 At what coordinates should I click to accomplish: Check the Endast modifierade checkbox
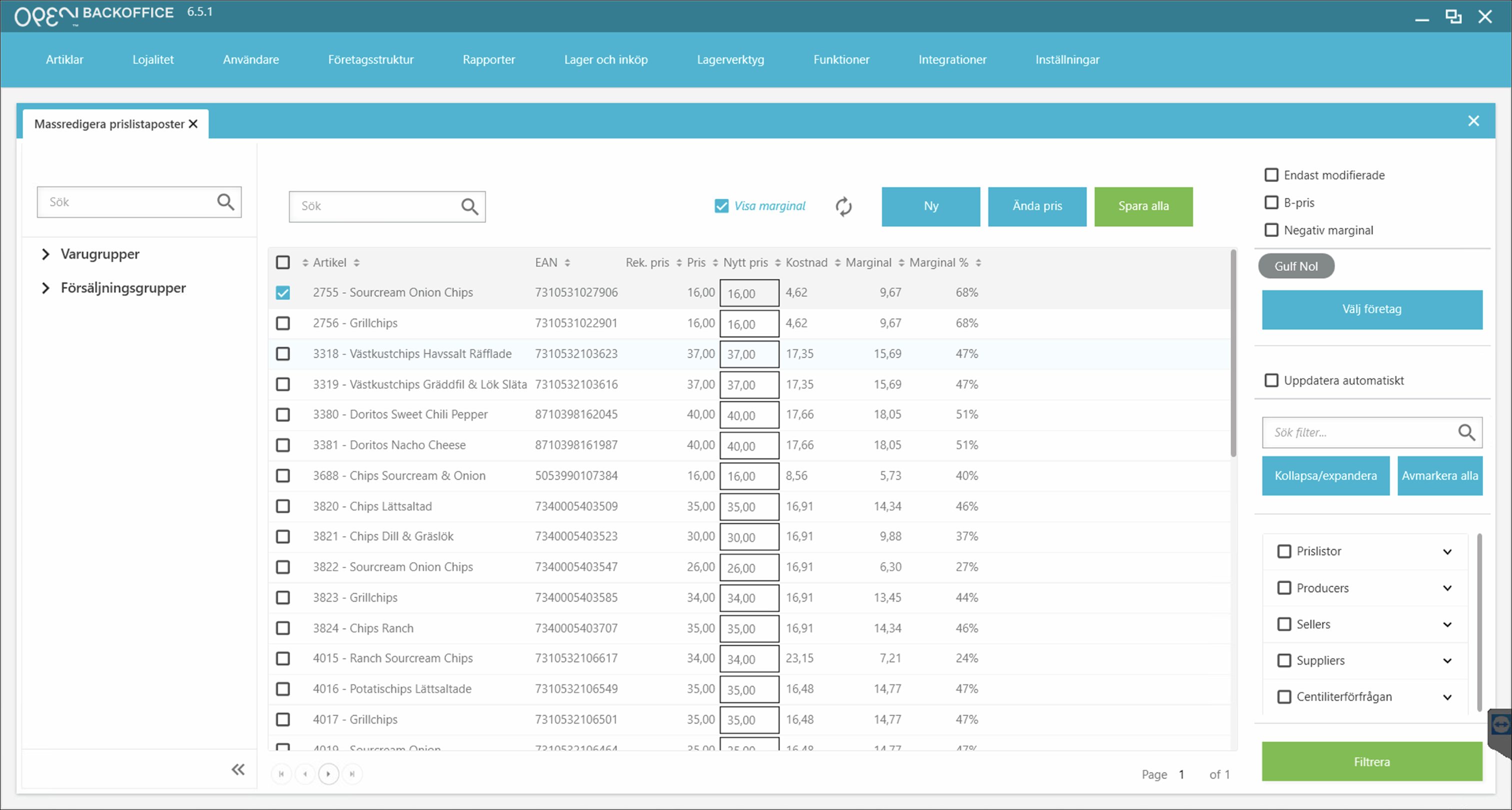(x=1271, y=175)
